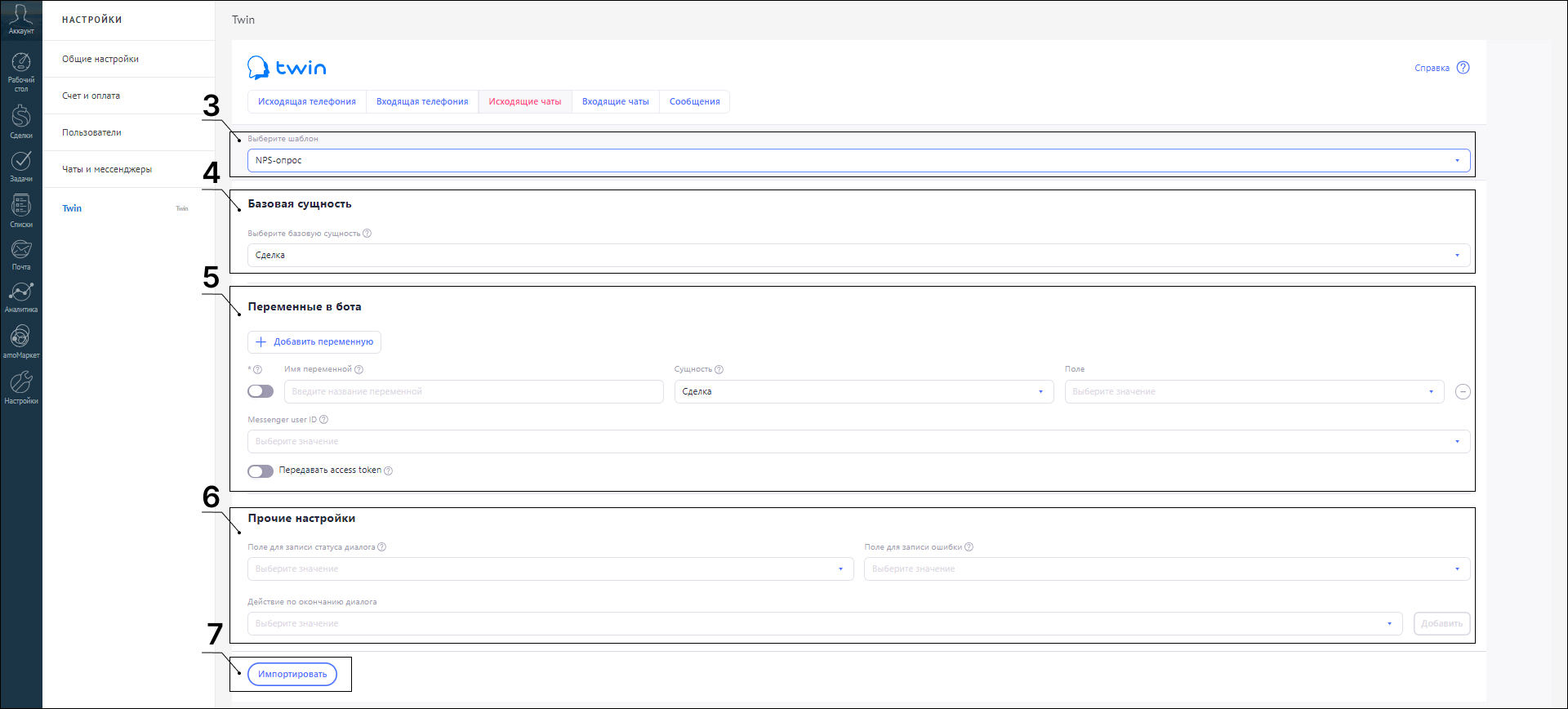Click help icon next to Поле для записи ошибки
Viewport: 1568px width, 709px height.
(x=969, y=547)
